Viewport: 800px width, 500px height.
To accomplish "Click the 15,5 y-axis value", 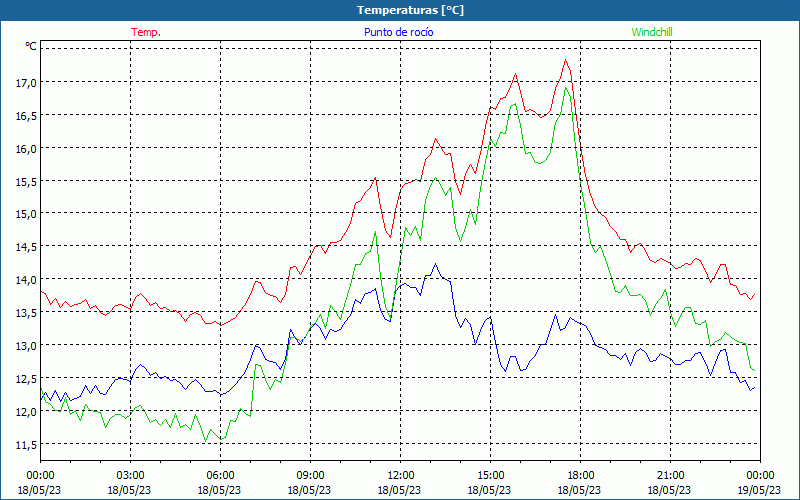I will [x=26, y=181].
